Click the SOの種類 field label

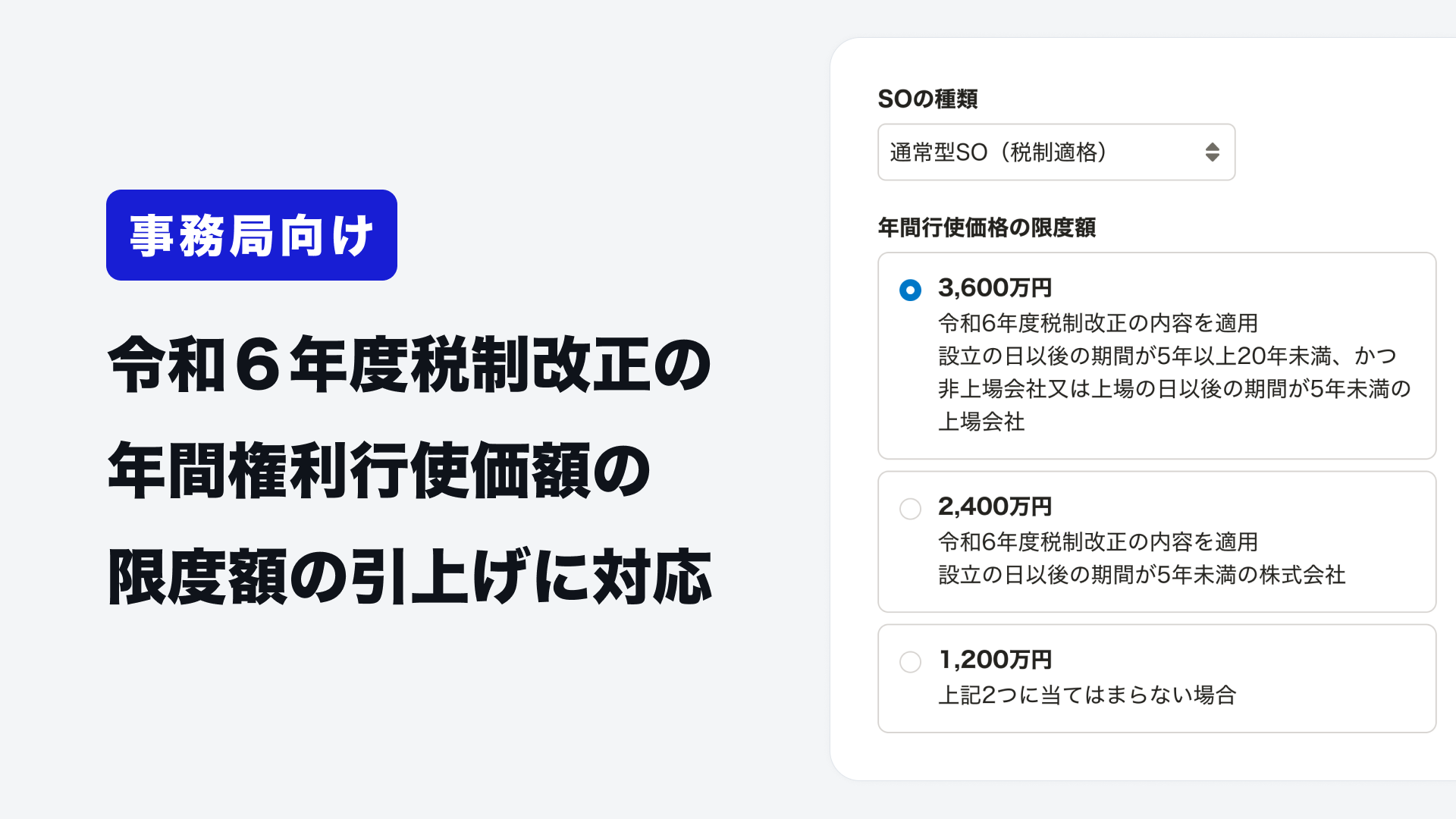(927, 99)
